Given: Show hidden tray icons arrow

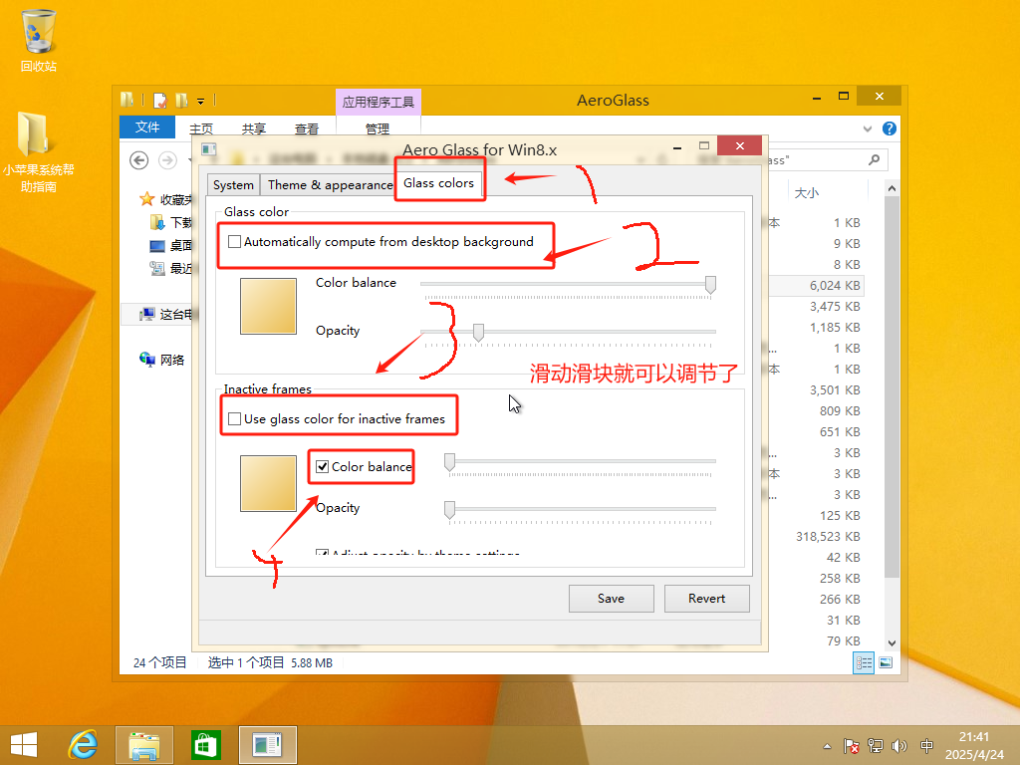Looking at the screenshot, I should tap(827, 747).
